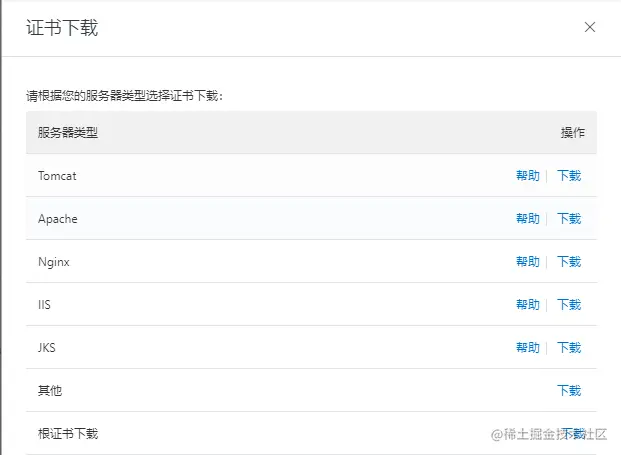Select the 其他 row label

coord(50,391)
